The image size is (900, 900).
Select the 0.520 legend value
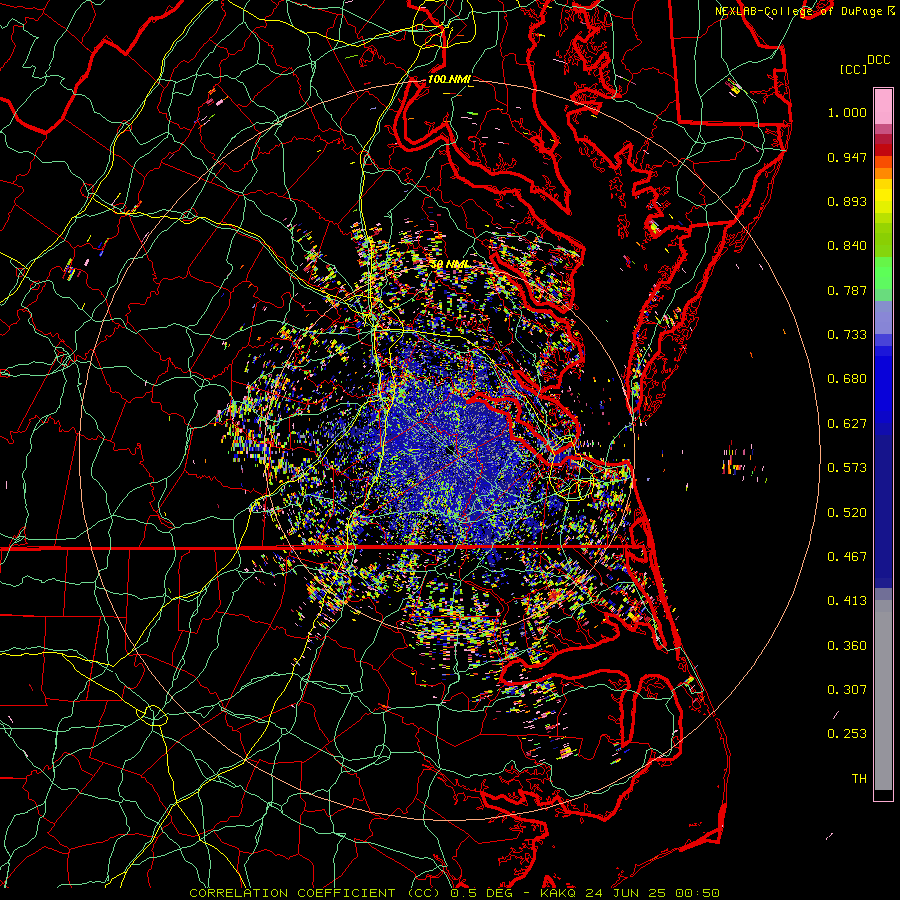click(x=847, y=513)
